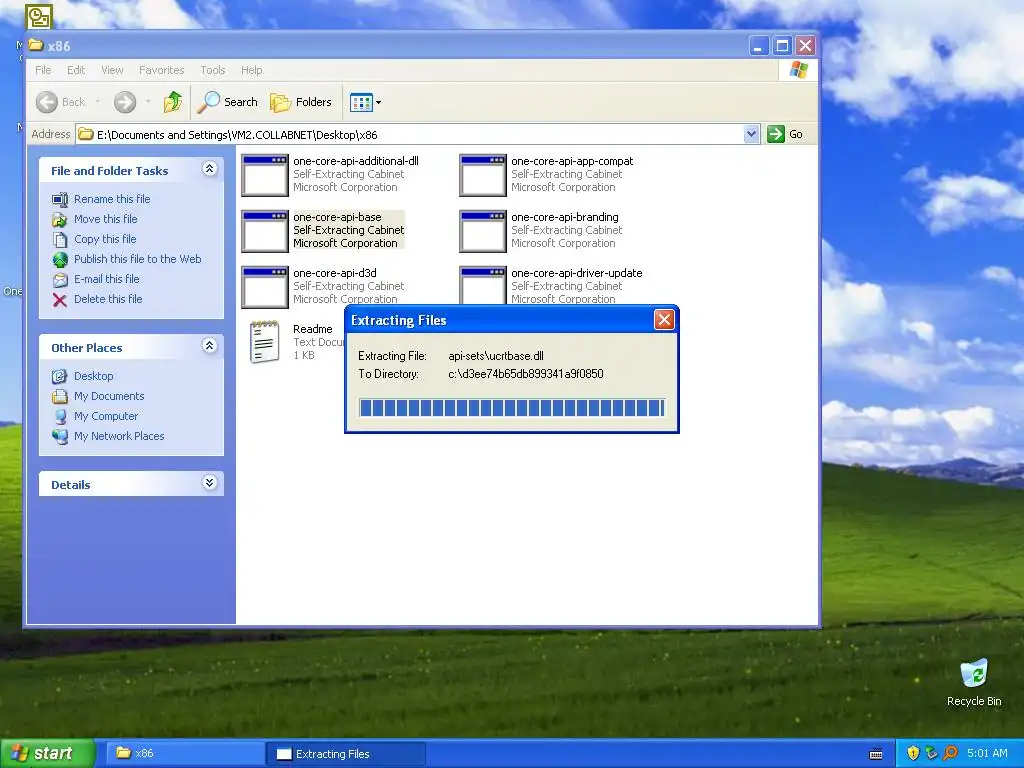Click the Start button
This screenshot has height=768, width=1024.
(47, 753)
